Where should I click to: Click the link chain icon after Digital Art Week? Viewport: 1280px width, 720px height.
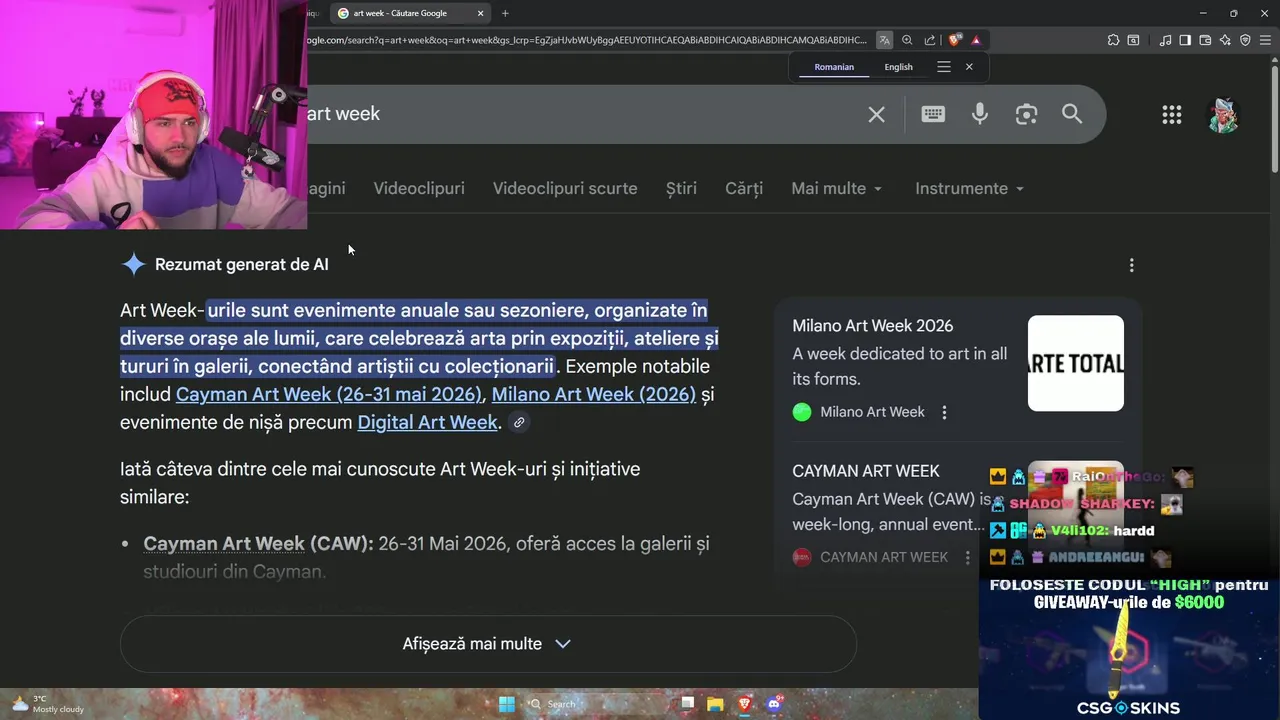tap(518, 422)
